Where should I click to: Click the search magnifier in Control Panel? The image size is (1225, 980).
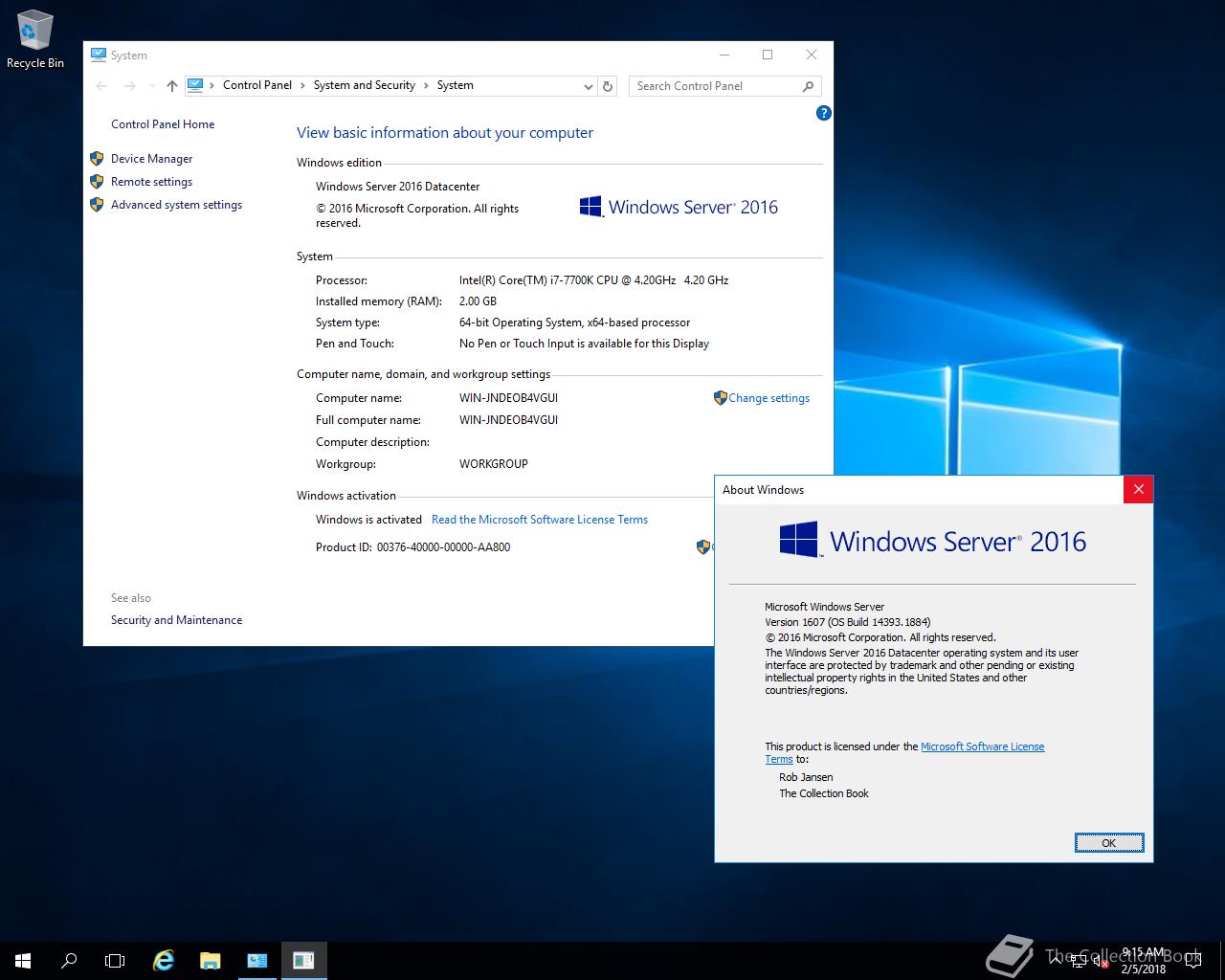pos(808,86)
